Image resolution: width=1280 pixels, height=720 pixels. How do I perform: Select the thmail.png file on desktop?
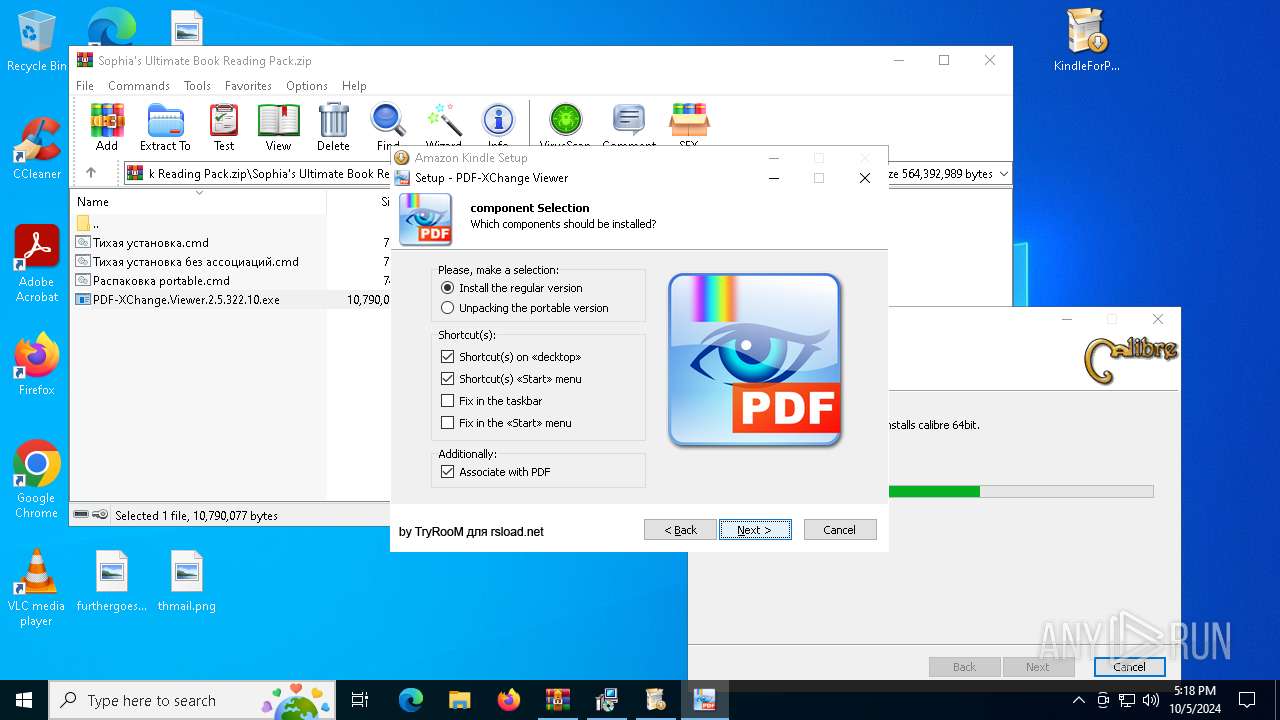(187, 581)
